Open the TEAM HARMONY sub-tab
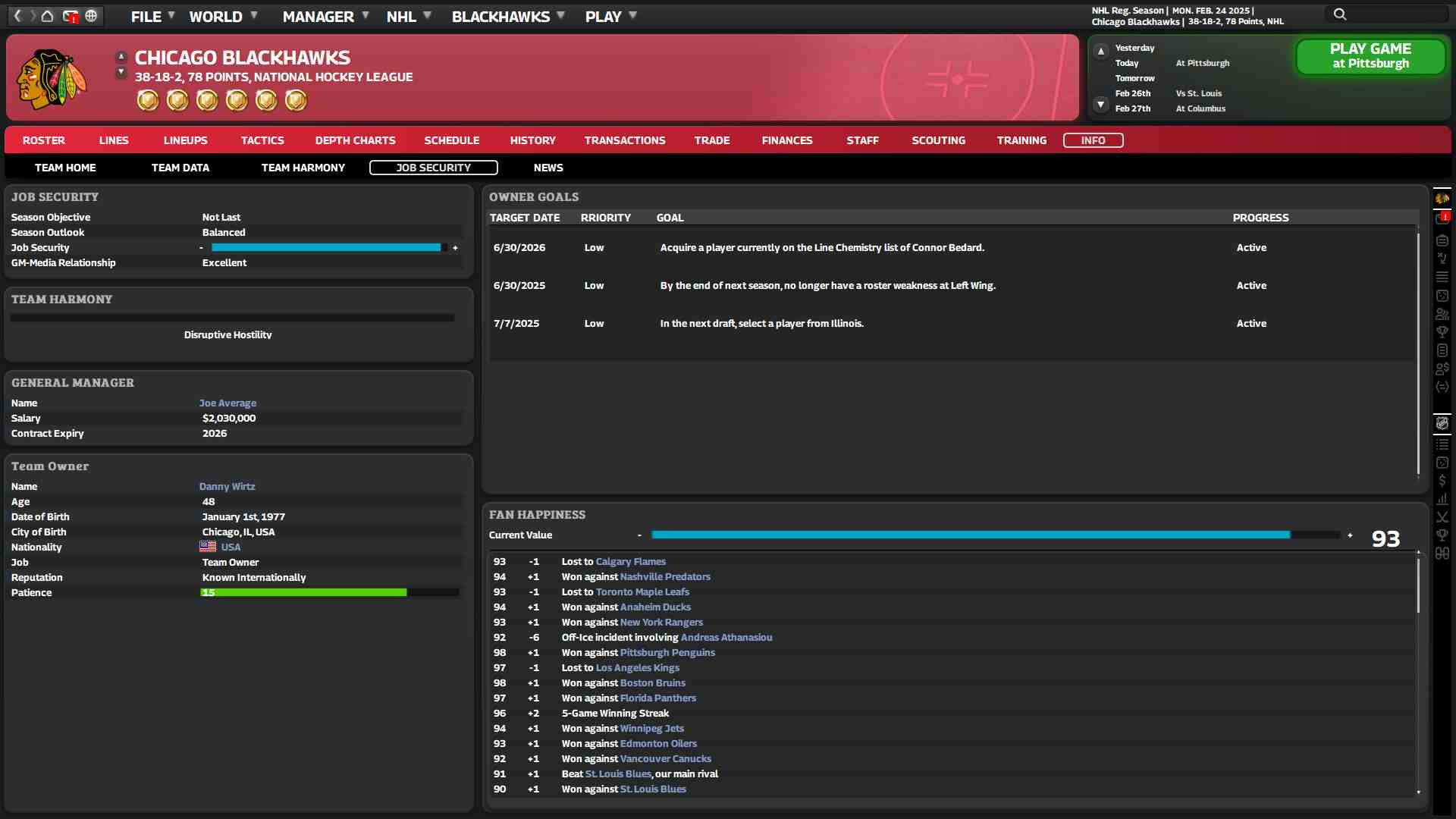 click(303, 168)
